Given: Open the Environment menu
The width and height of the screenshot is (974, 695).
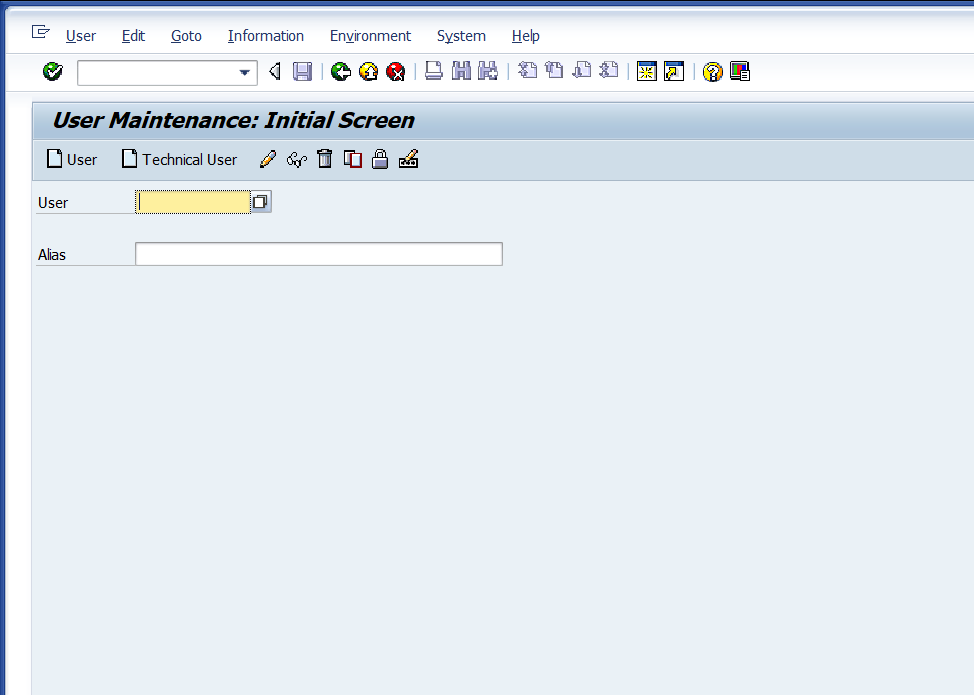Looking at the screenshot, I should point(370,36).
